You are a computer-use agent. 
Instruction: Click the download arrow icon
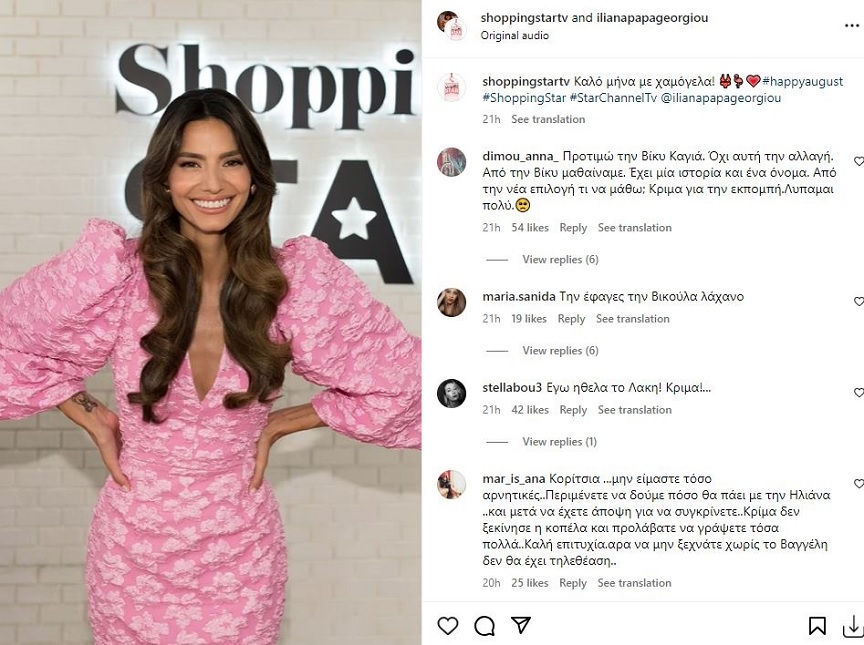[853, 626]
